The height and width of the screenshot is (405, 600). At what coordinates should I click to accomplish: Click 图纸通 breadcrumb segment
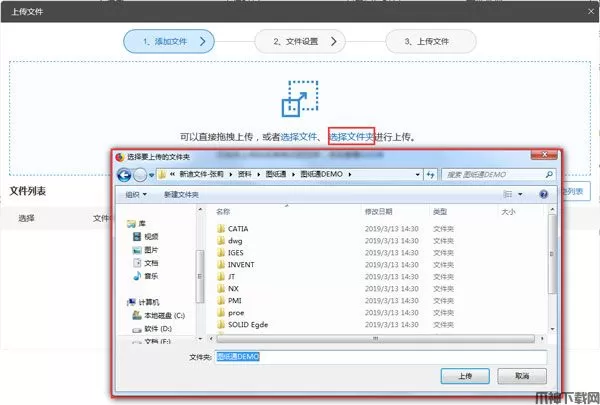pos(276,174)
